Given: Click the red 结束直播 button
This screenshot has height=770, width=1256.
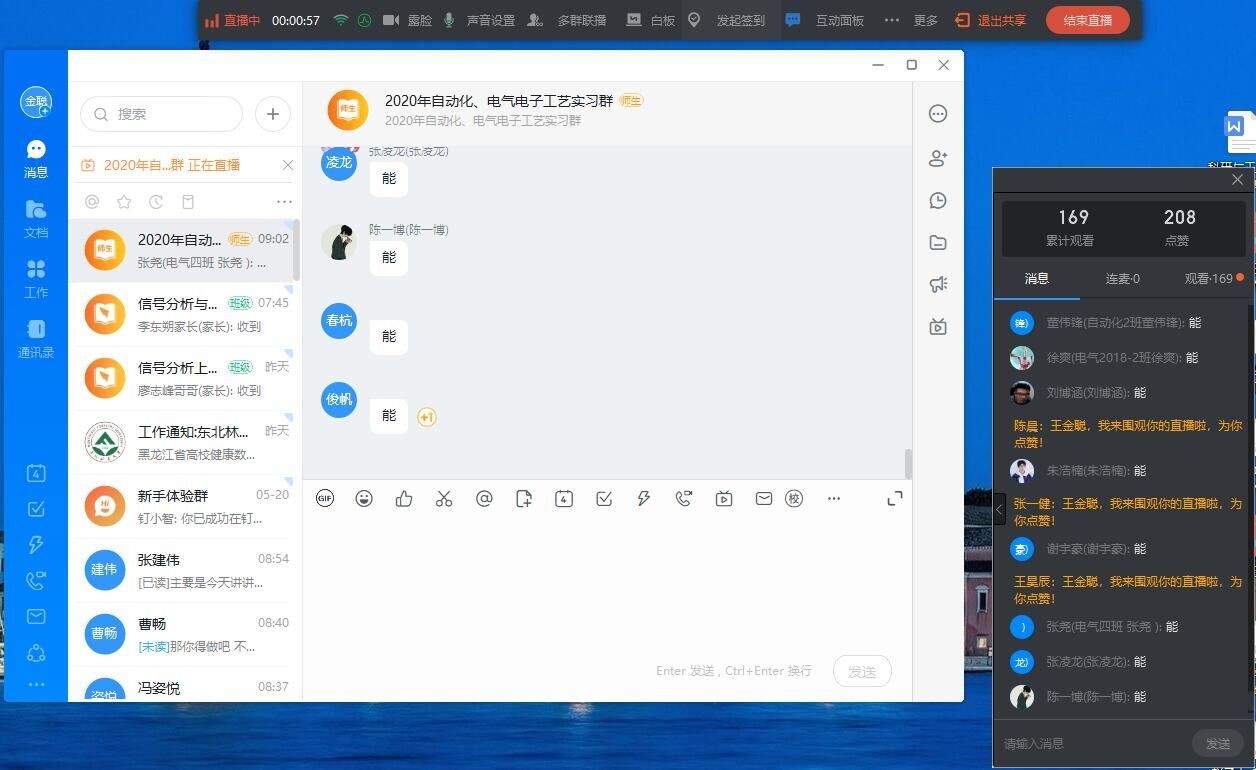Looking at the screenshot, I should click(x=1087, y=20).
